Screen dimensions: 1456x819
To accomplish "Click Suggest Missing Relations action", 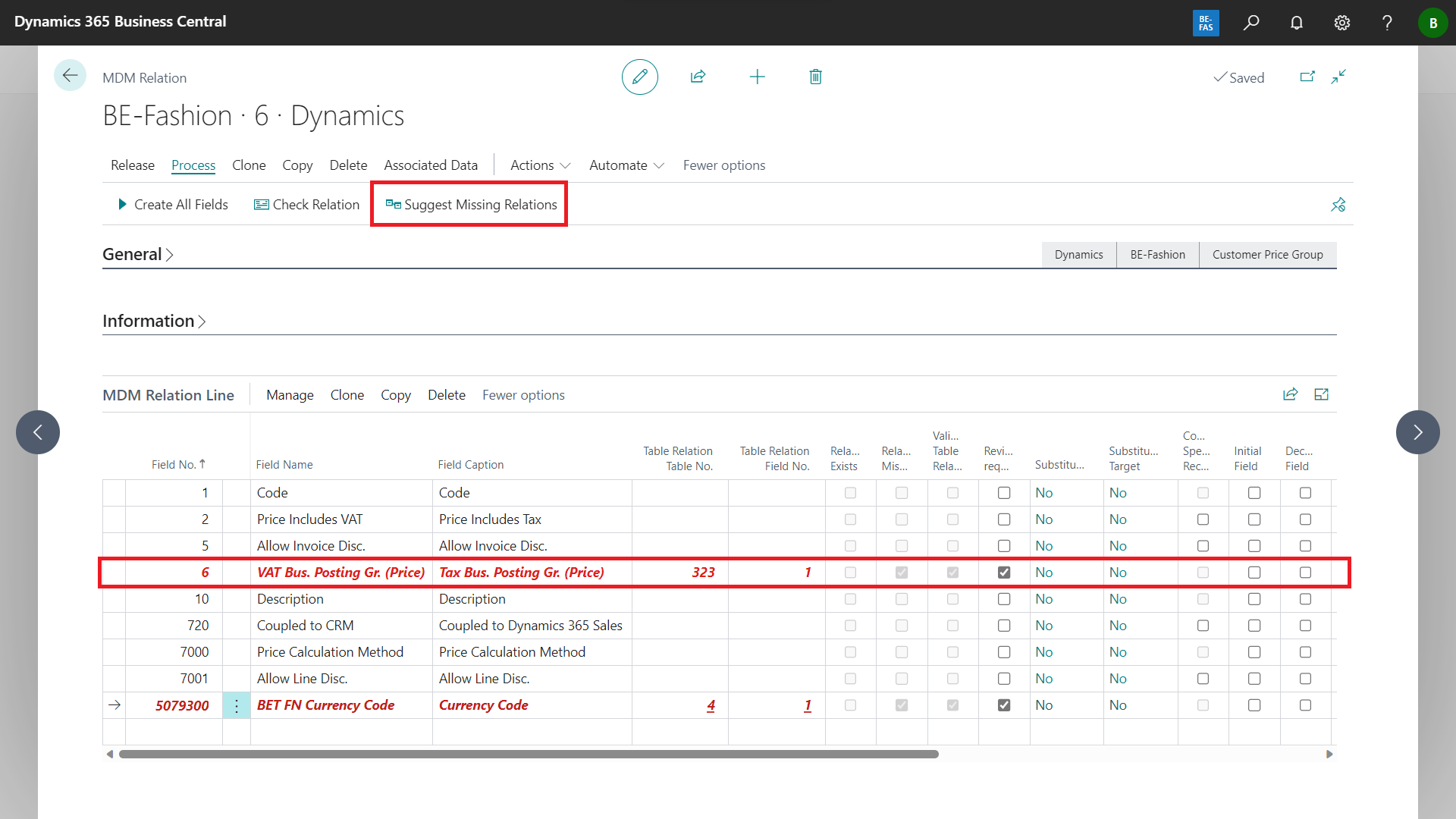I will click(471, 205).
